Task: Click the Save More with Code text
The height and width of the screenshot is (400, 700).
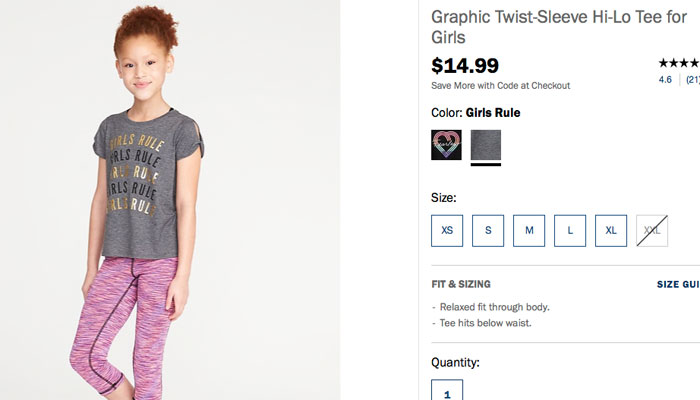Action: (x=501, y=86)
